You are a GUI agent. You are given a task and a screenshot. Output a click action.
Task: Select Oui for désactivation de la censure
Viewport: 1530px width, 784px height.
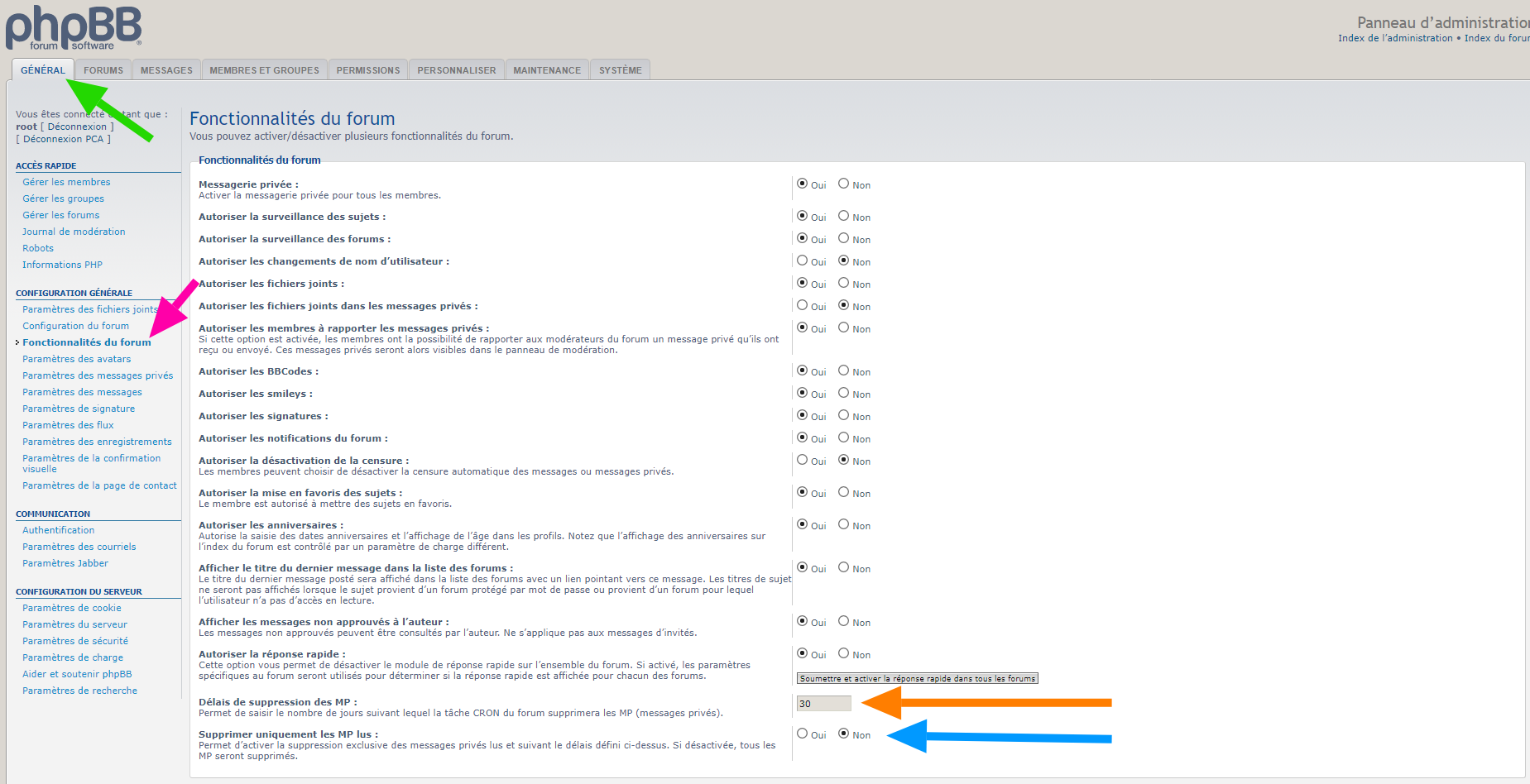[x=802, y=460]
